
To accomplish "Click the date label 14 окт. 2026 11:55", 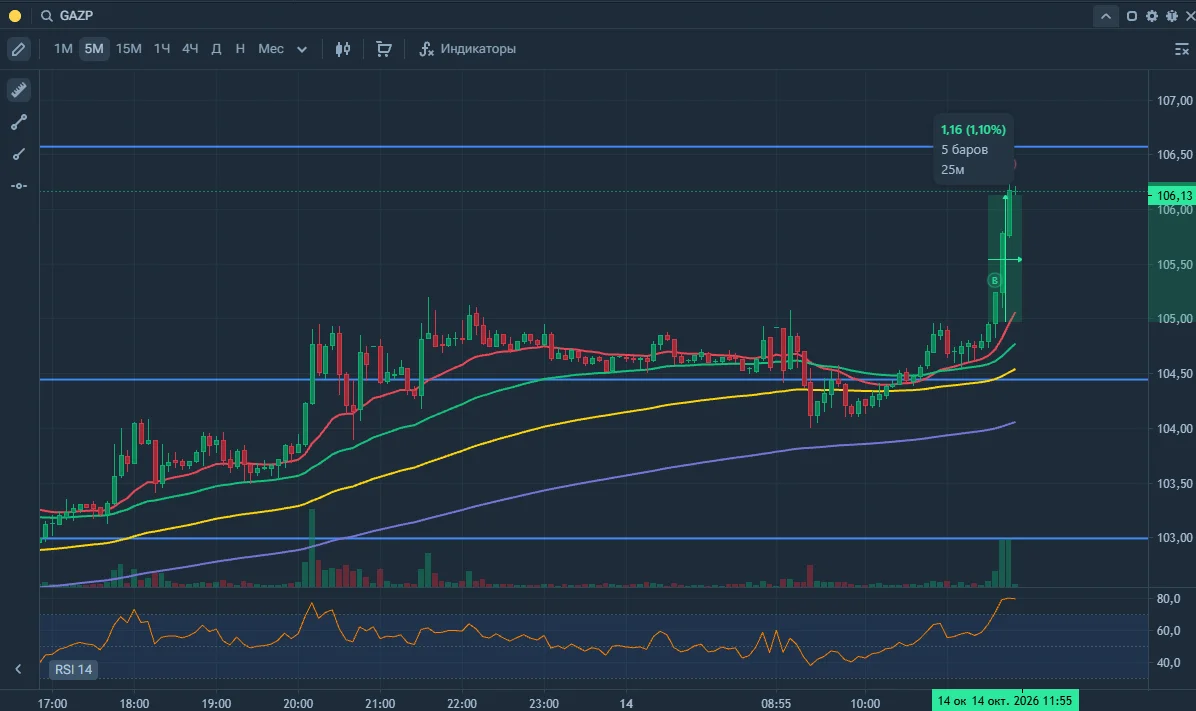I will point(1021,700).
